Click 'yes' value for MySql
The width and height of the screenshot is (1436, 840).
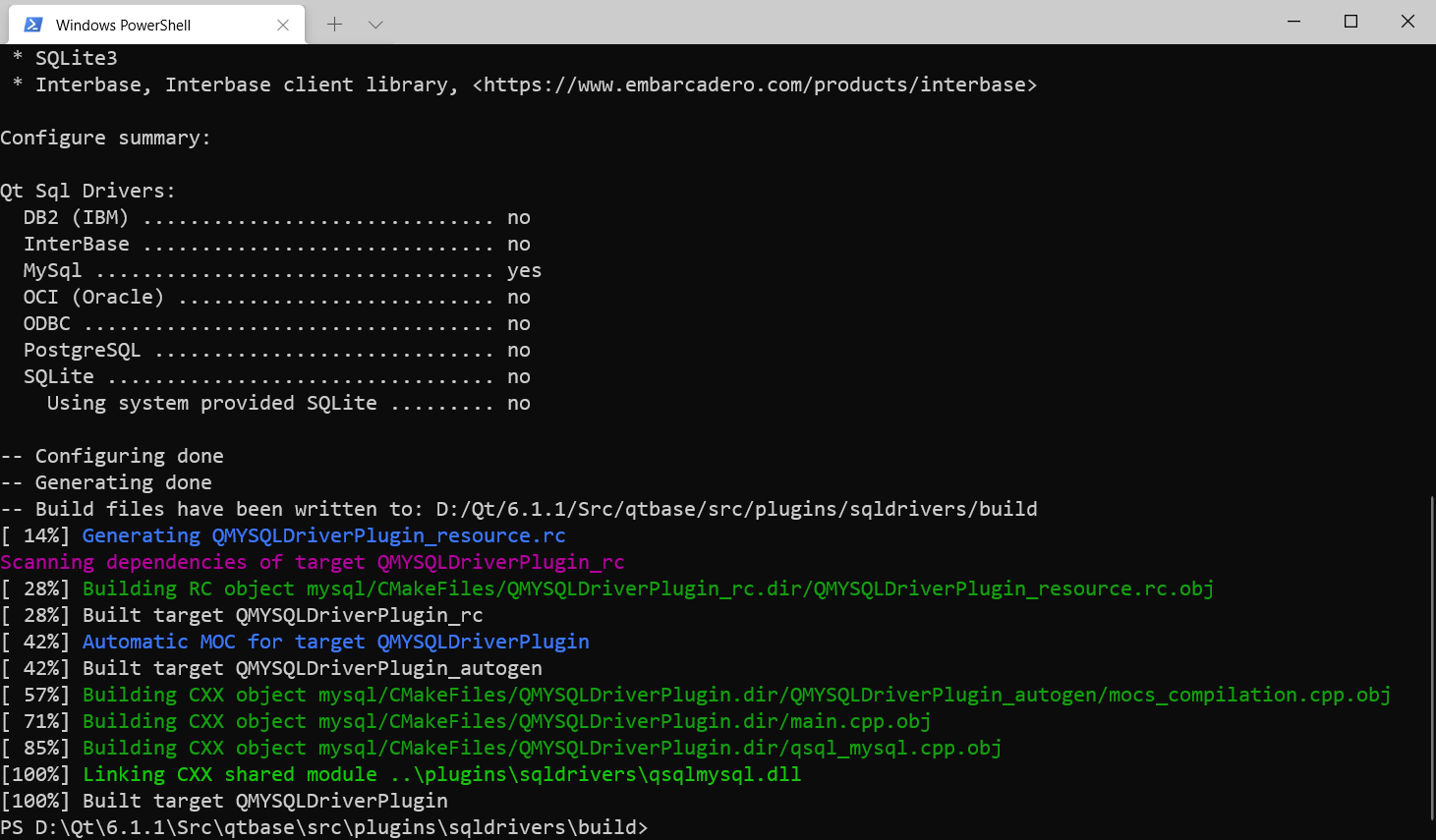(x=525, y=270)
